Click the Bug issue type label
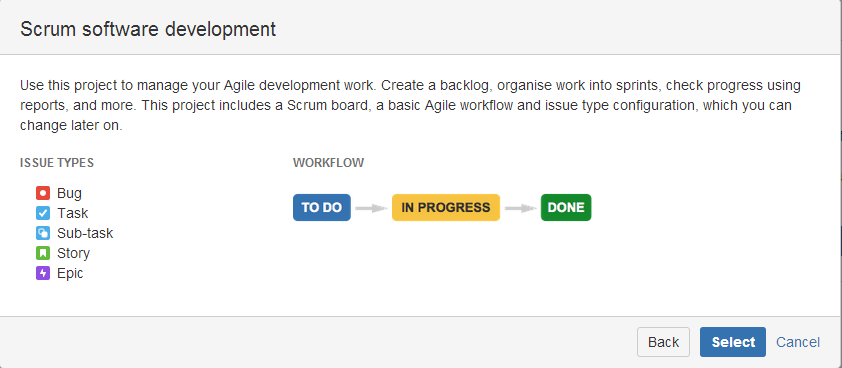Viewport: 842px width, 368px height. [x=69, y=193]
